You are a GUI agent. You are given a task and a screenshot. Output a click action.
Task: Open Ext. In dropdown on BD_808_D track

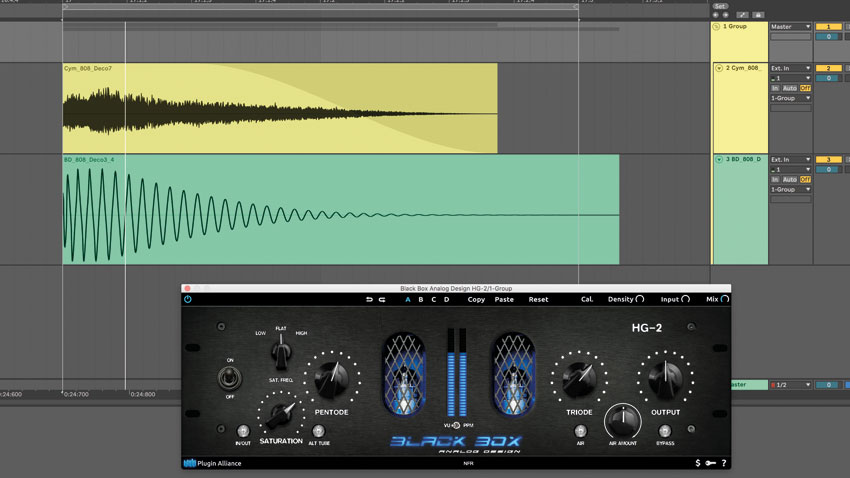pyautogui.click(x=791, y=159)
